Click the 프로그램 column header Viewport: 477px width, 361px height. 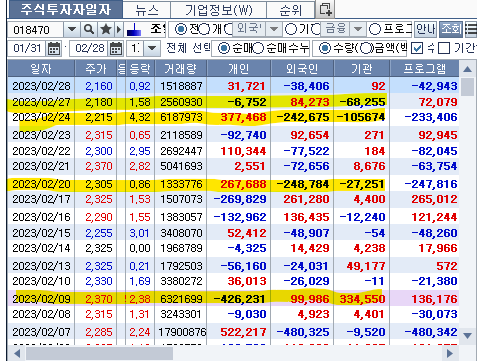(x=424, y=69)
